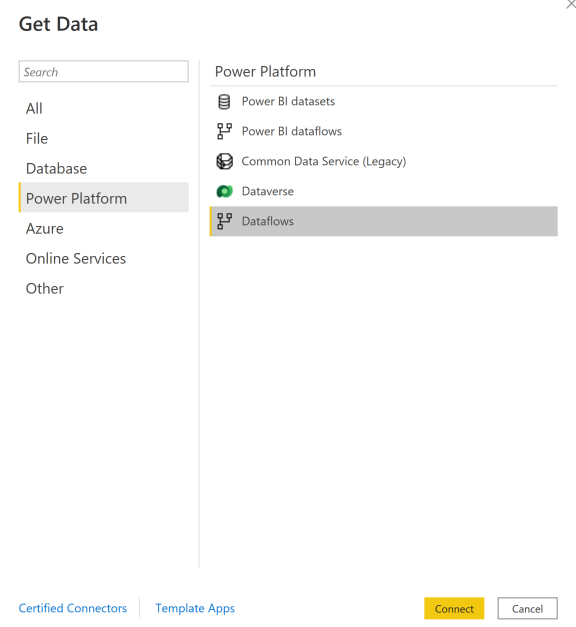The width and height of the screenshot is (576, 627).
Task: Select the Power Platform category
Action: point(104,198)
